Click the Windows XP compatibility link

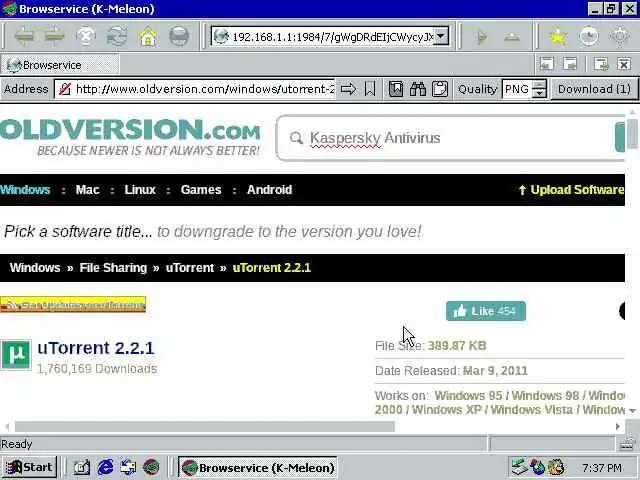[447, 409]
